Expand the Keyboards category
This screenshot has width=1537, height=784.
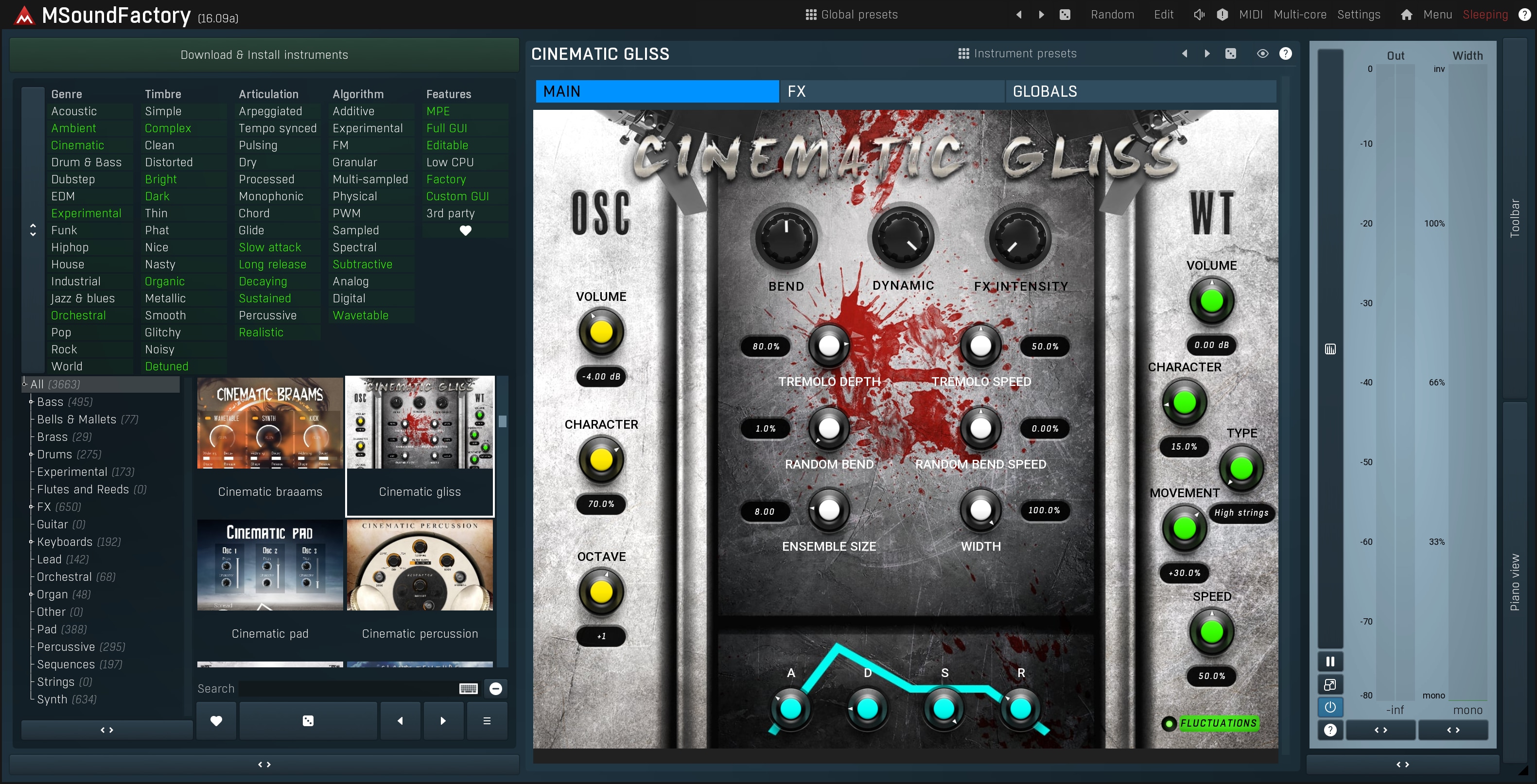pyautogui.click(x=31, y=542)
